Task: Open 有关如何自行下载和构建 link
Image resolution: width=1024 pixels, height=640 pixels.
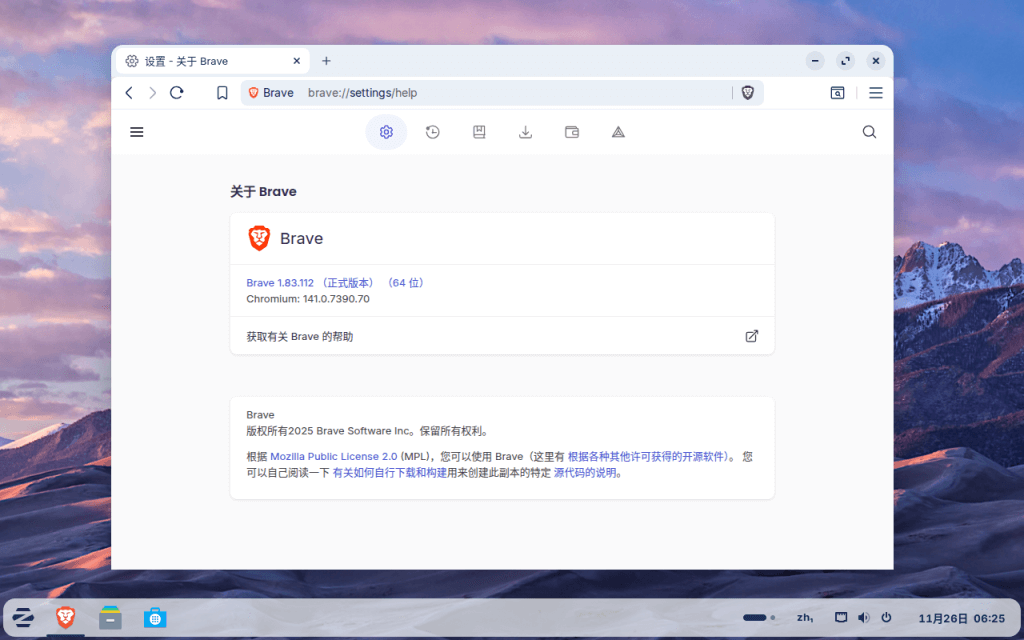Action: [x=390, y=473]
